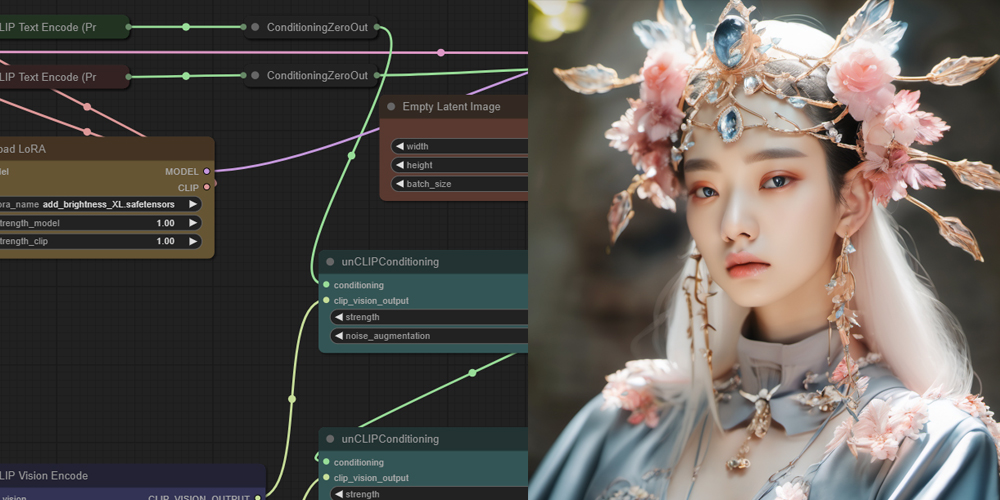Click the noise_augmentation field on unCLIPConditioning
Image resolution: width=1000 pixels, height=500 pixels.
click(429, 335)
